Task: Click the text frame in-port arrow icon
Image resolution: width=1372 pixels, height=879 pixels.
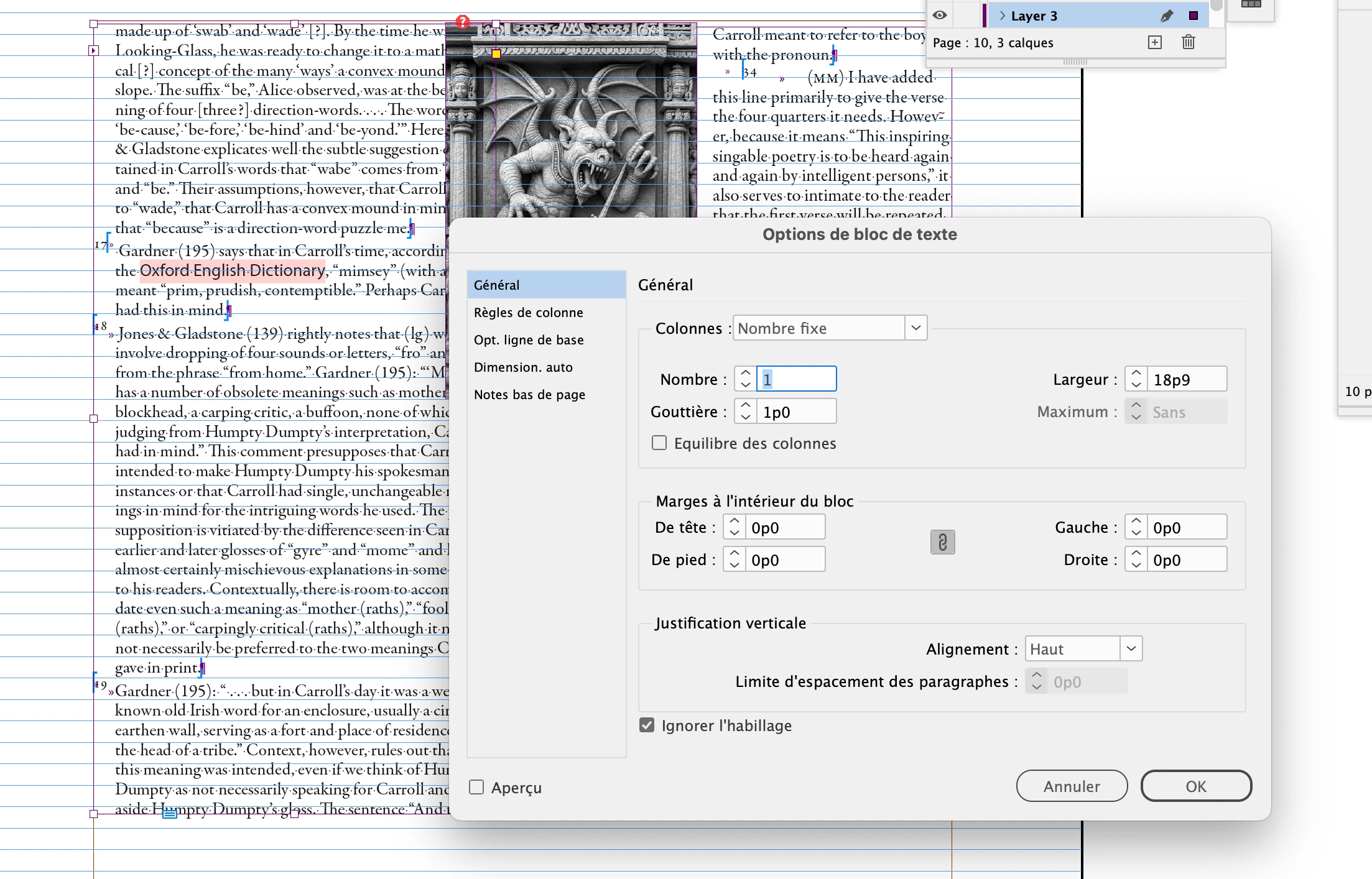Action: point(94,50)
